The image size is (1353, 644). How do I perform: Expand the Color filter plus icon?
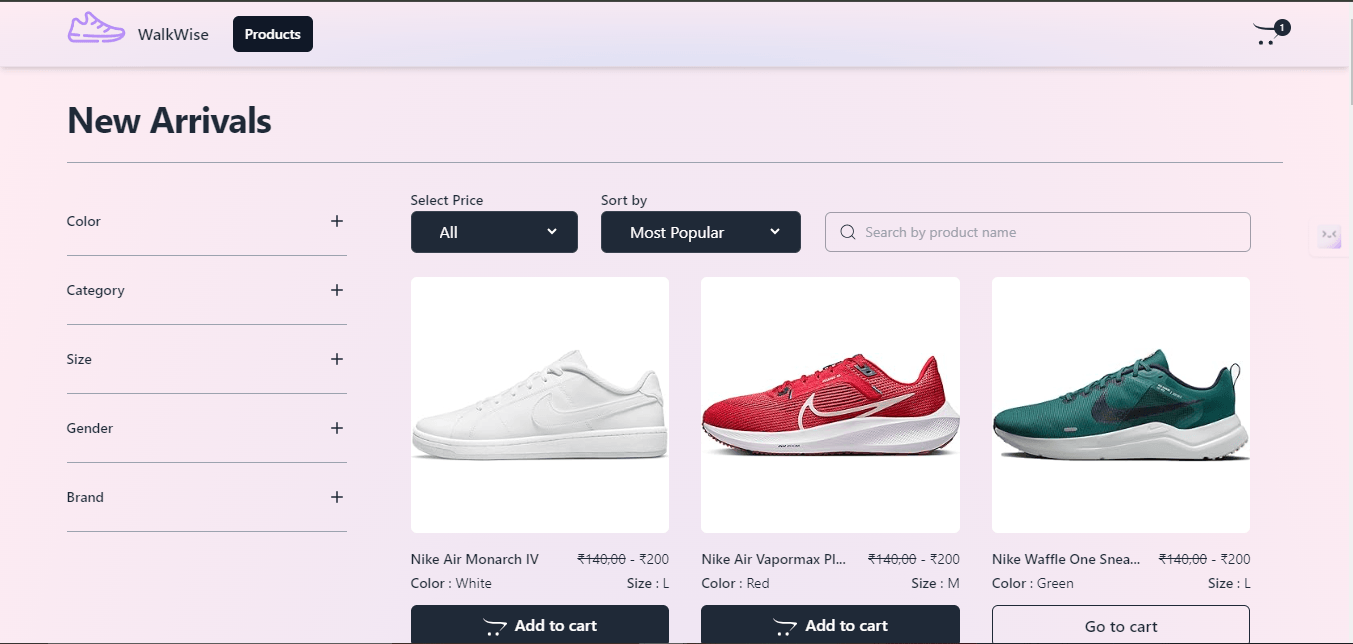coord(337,221)
